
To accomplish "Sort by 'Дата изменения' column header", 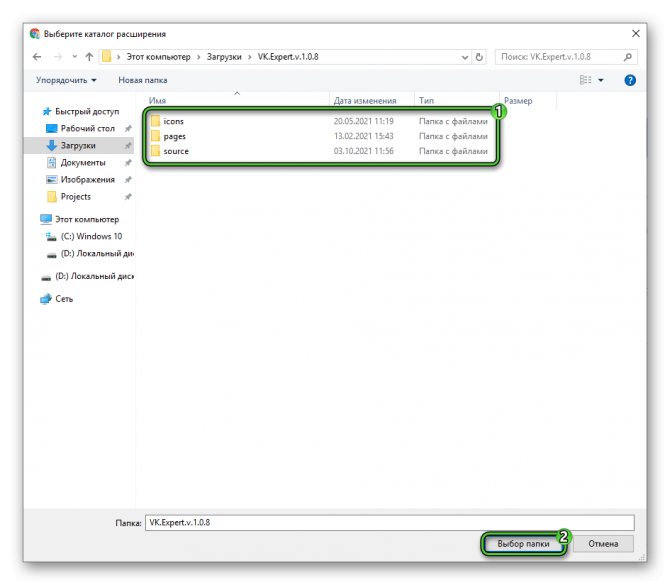I will coord(365,100).
